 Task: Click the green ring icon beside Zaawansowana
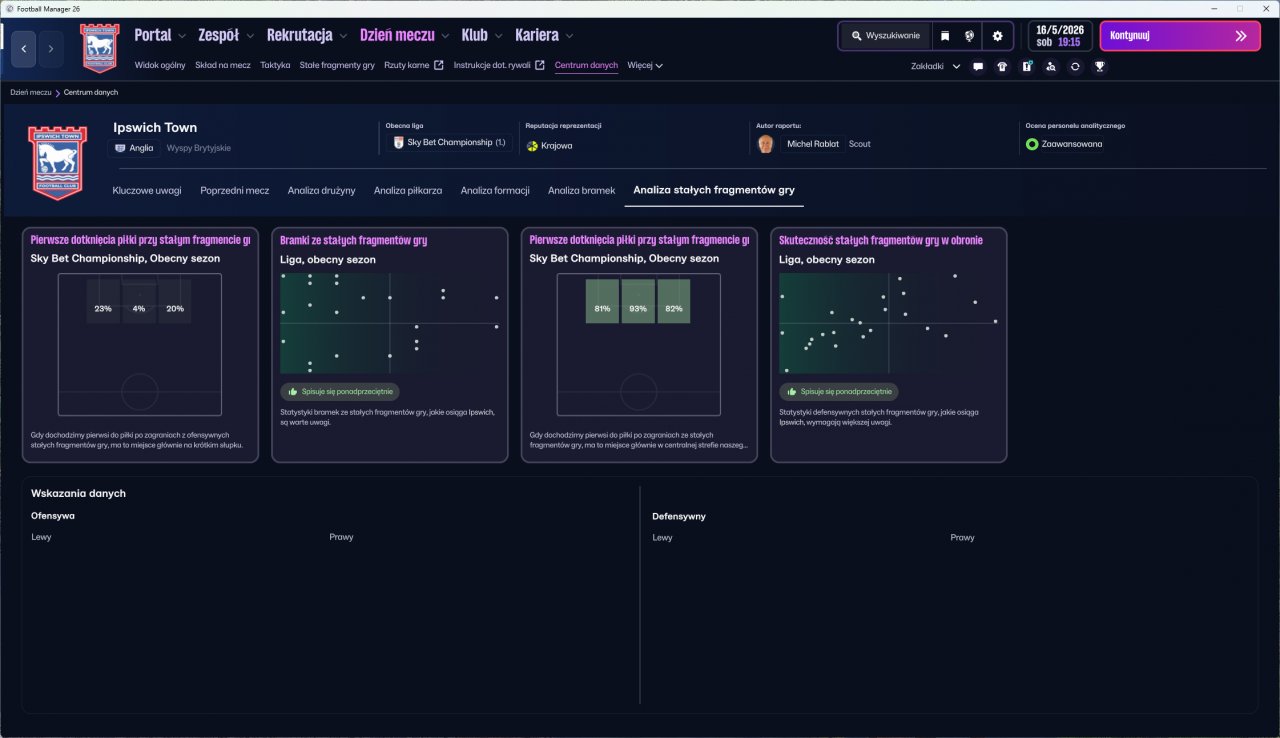click(1032, 144)
